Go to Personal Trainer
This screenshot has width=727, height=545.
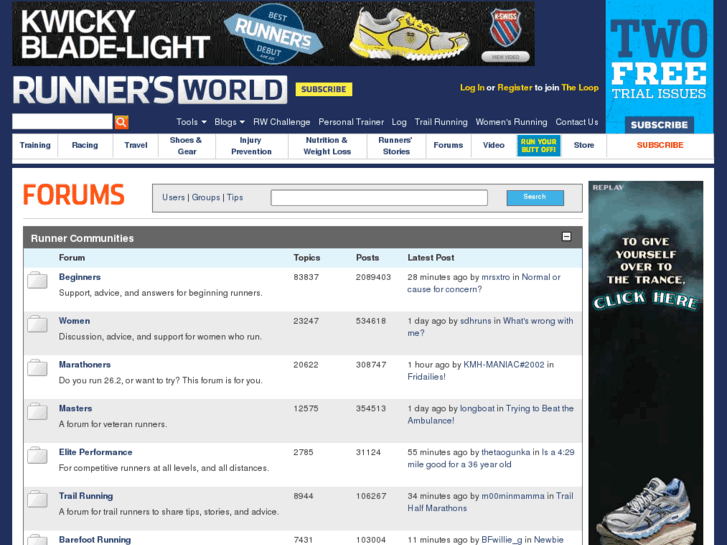pyautogui.click(x=351, y=122)
